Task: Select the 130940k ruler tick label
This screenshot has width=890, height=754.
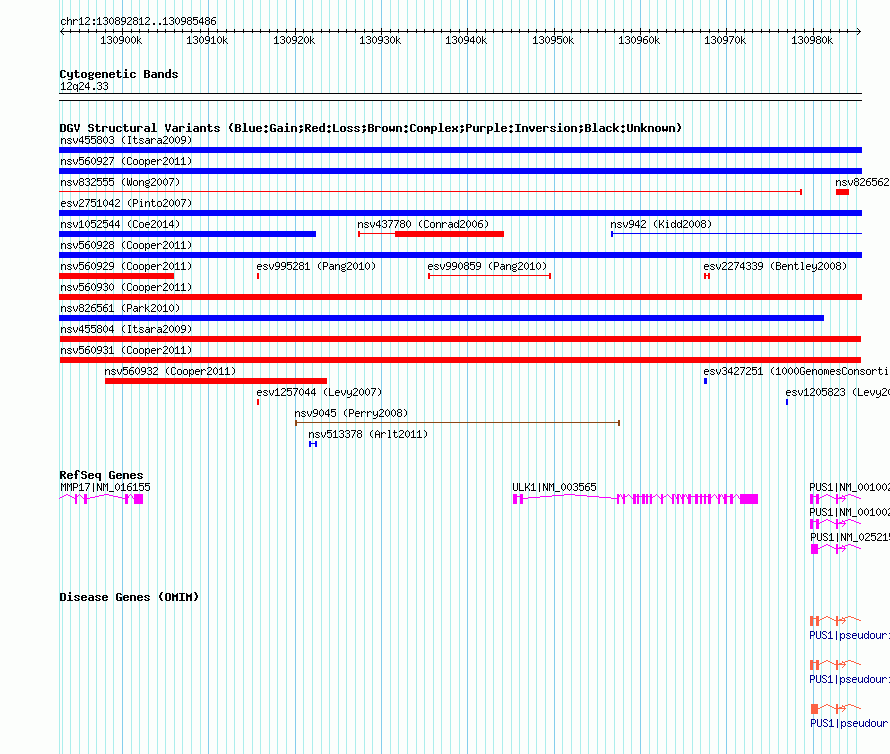Action: pyautogui.click(x=466, y=40)
